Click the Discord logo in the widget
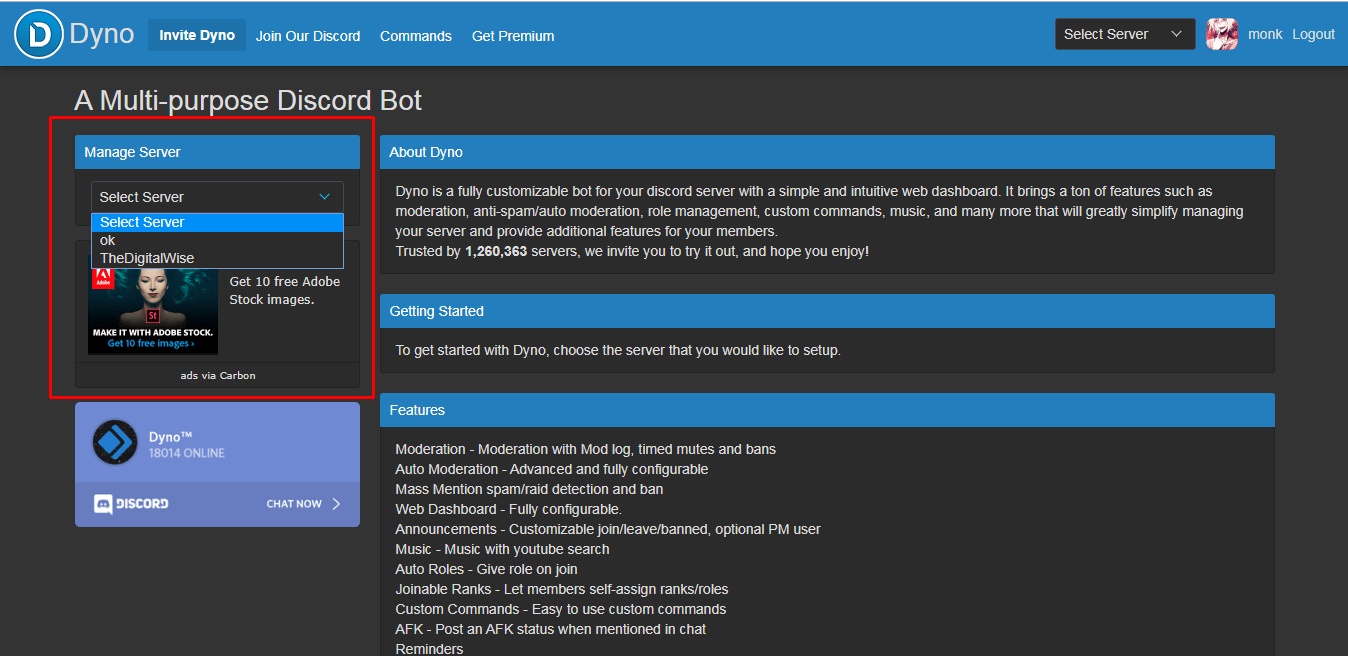 tap(131, 504)
